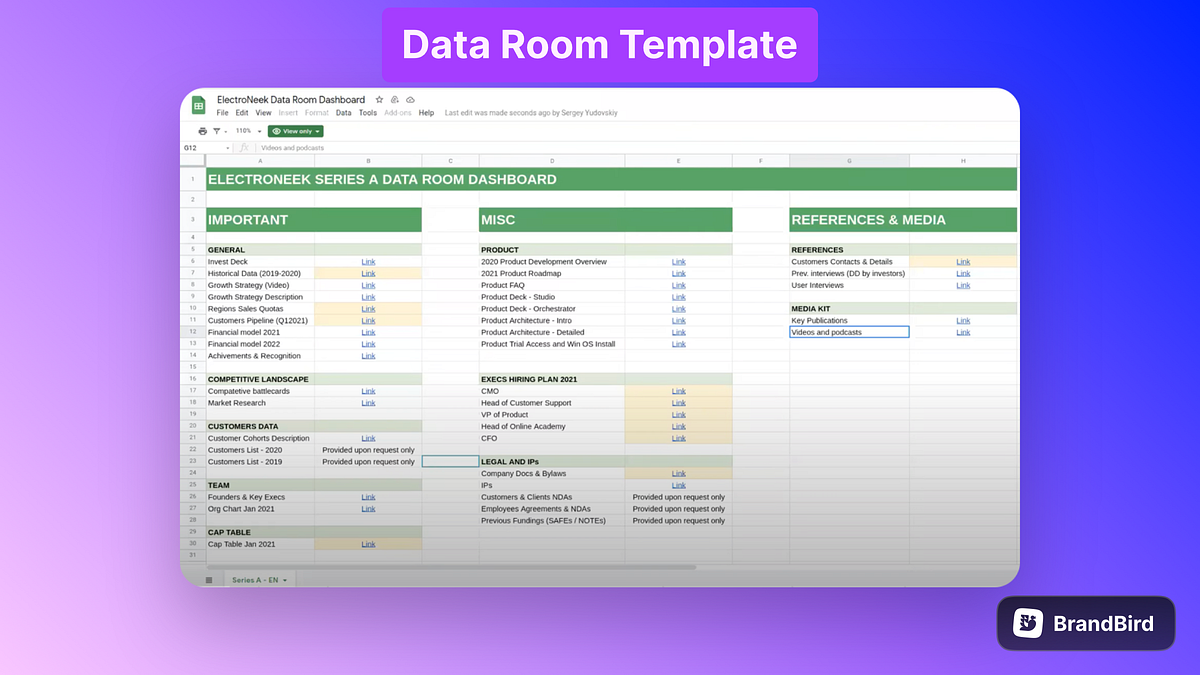
Task: Open the CFO hiring plan link
Action: click(x=679, y=438)
